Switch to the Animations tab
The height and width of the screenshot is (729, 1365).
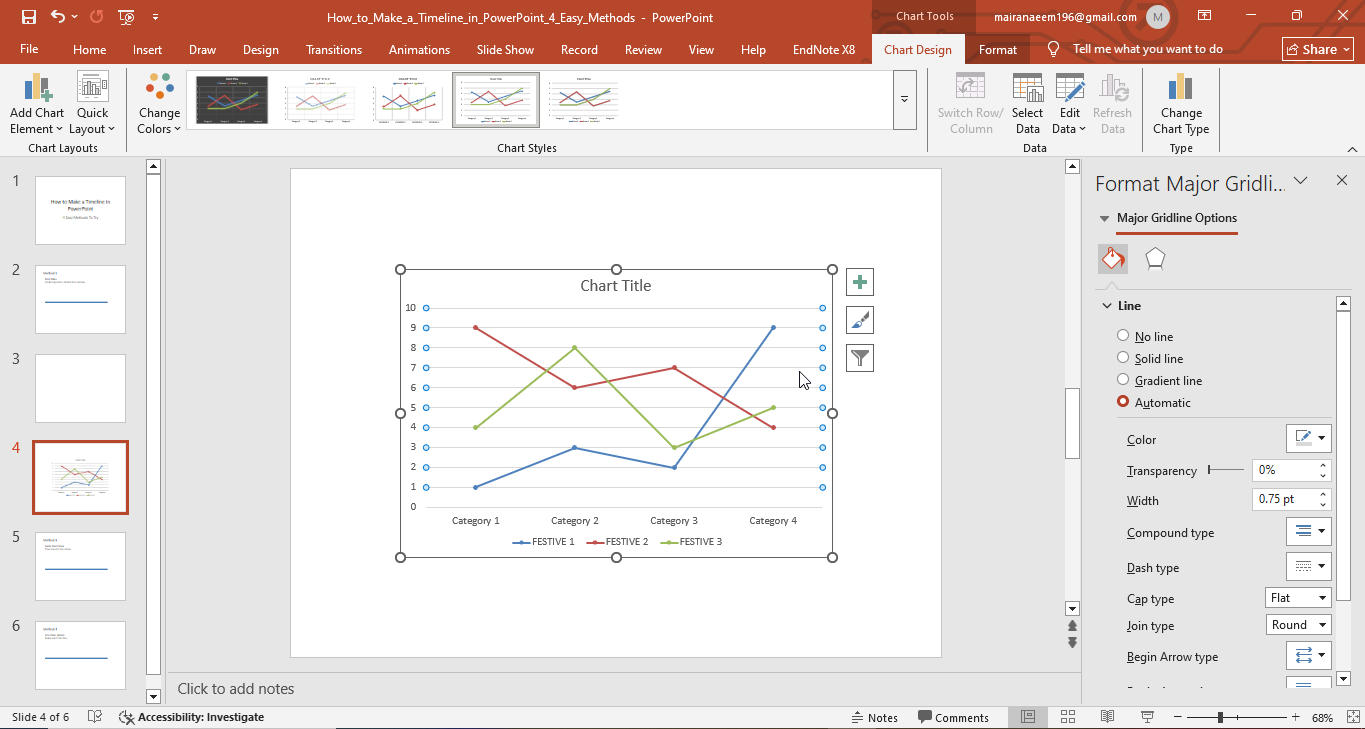(419, 49)
